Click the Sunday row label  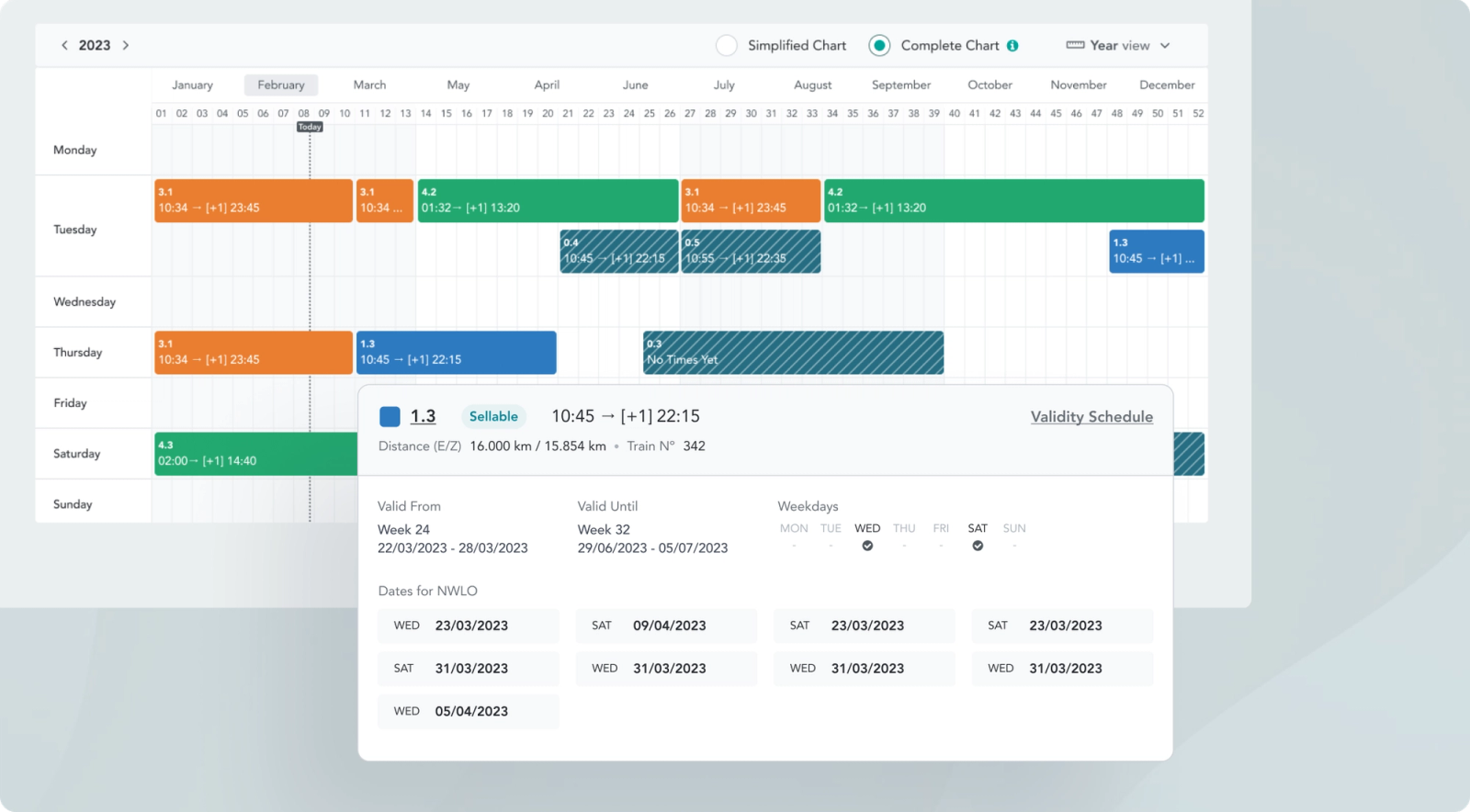[x=73, y=504]
